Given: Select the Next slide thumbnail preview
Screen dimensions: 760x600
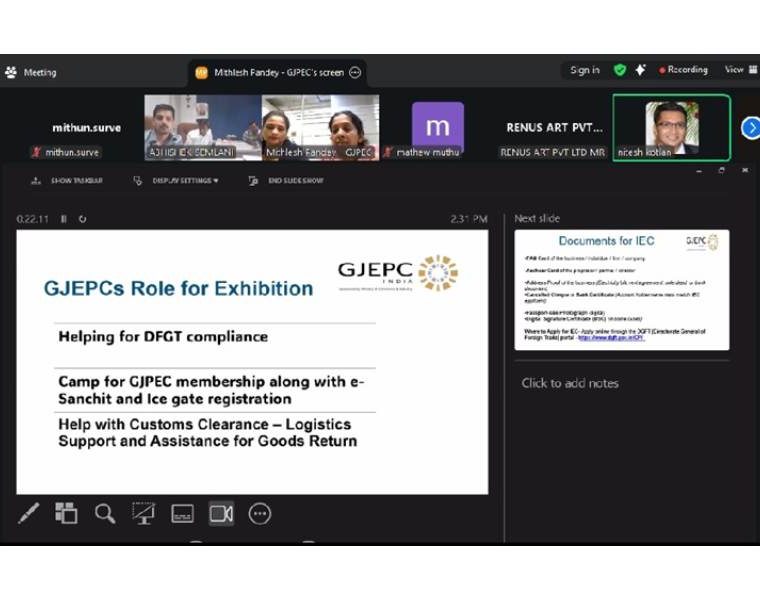Looking at the screenshot, I should (621, 290).
